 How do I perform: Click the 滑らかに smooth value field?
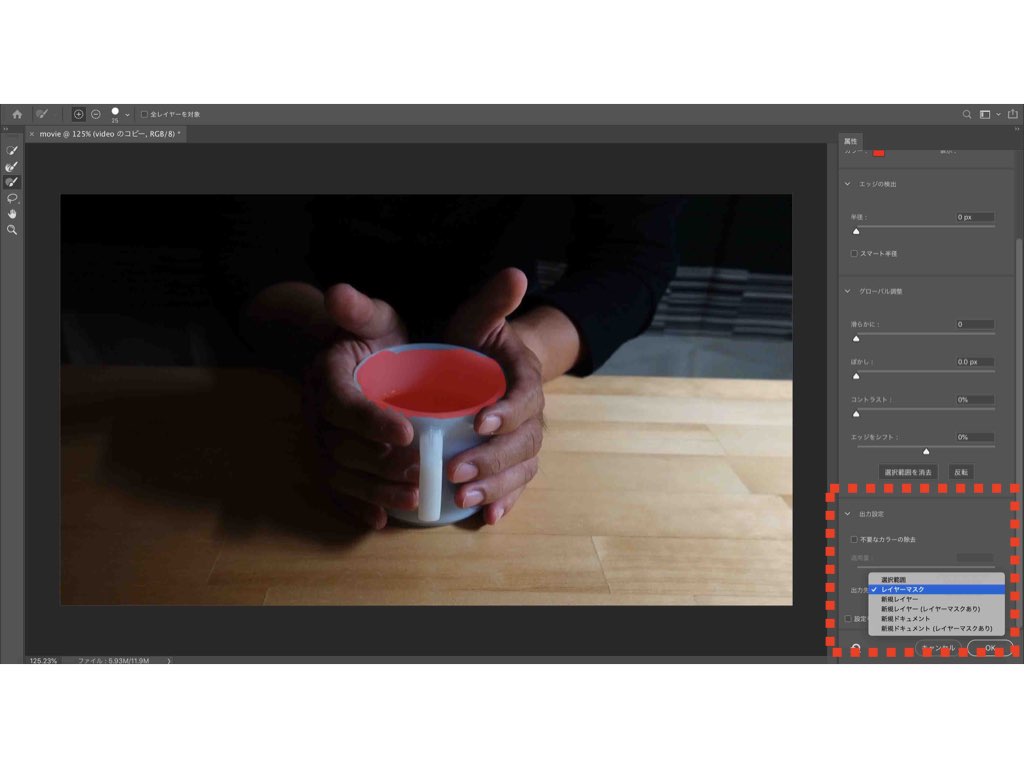pyautogui.click(x=975, y=324)
